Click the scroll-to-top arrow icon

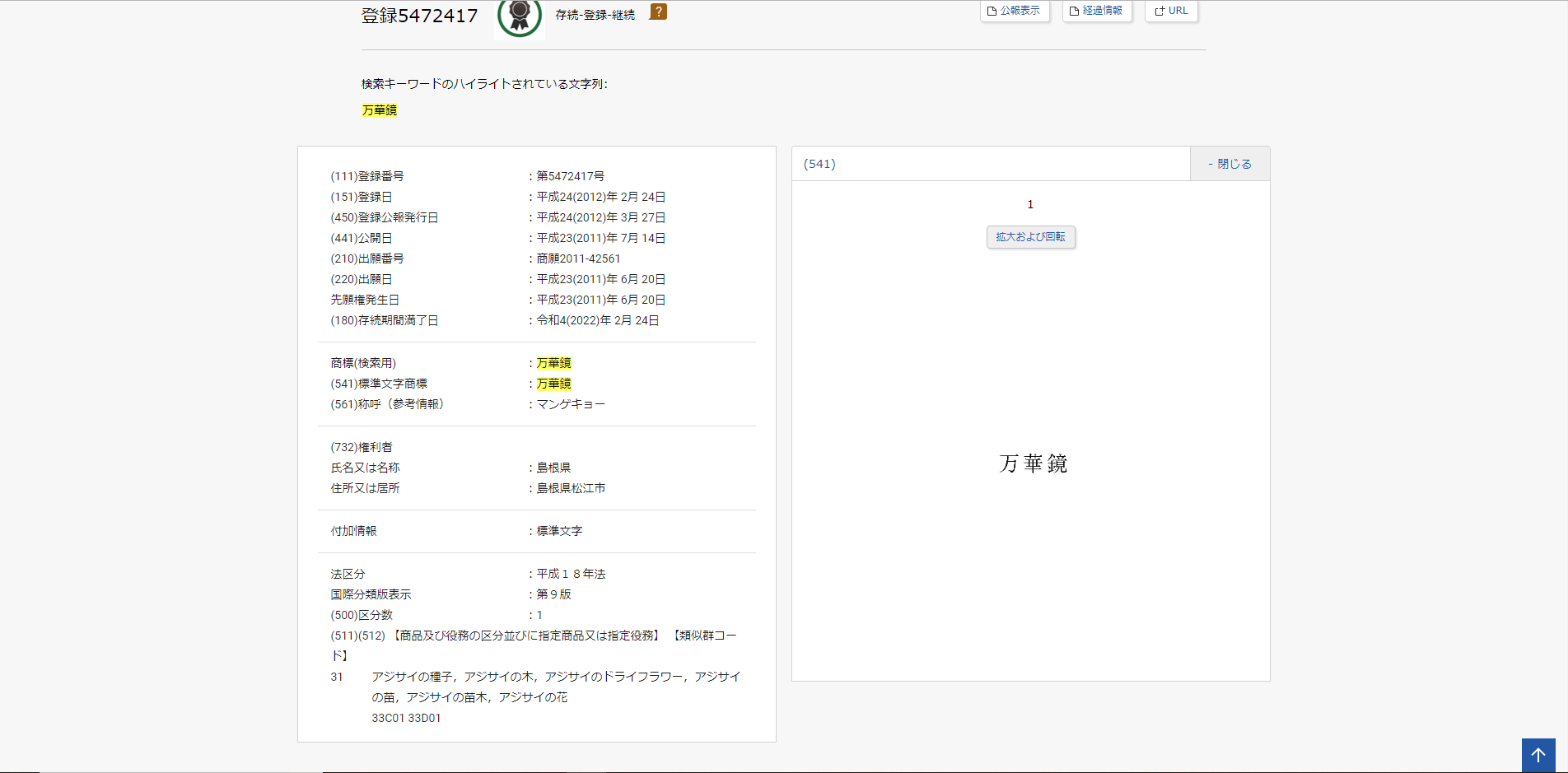pyautogui.click(x=1538, y=755)
